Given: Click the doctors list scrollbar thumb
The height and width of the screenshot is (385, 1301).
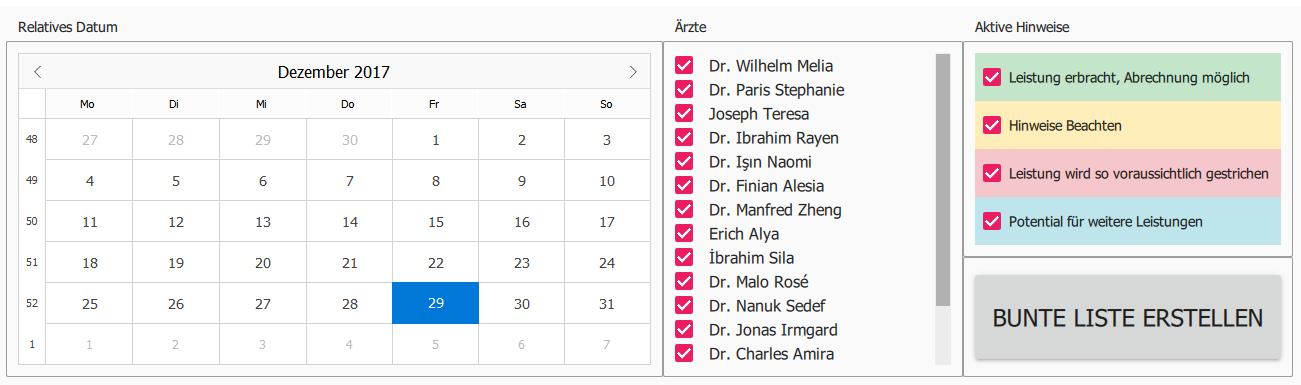Looking at the screenshot, I should coord(943,180).
